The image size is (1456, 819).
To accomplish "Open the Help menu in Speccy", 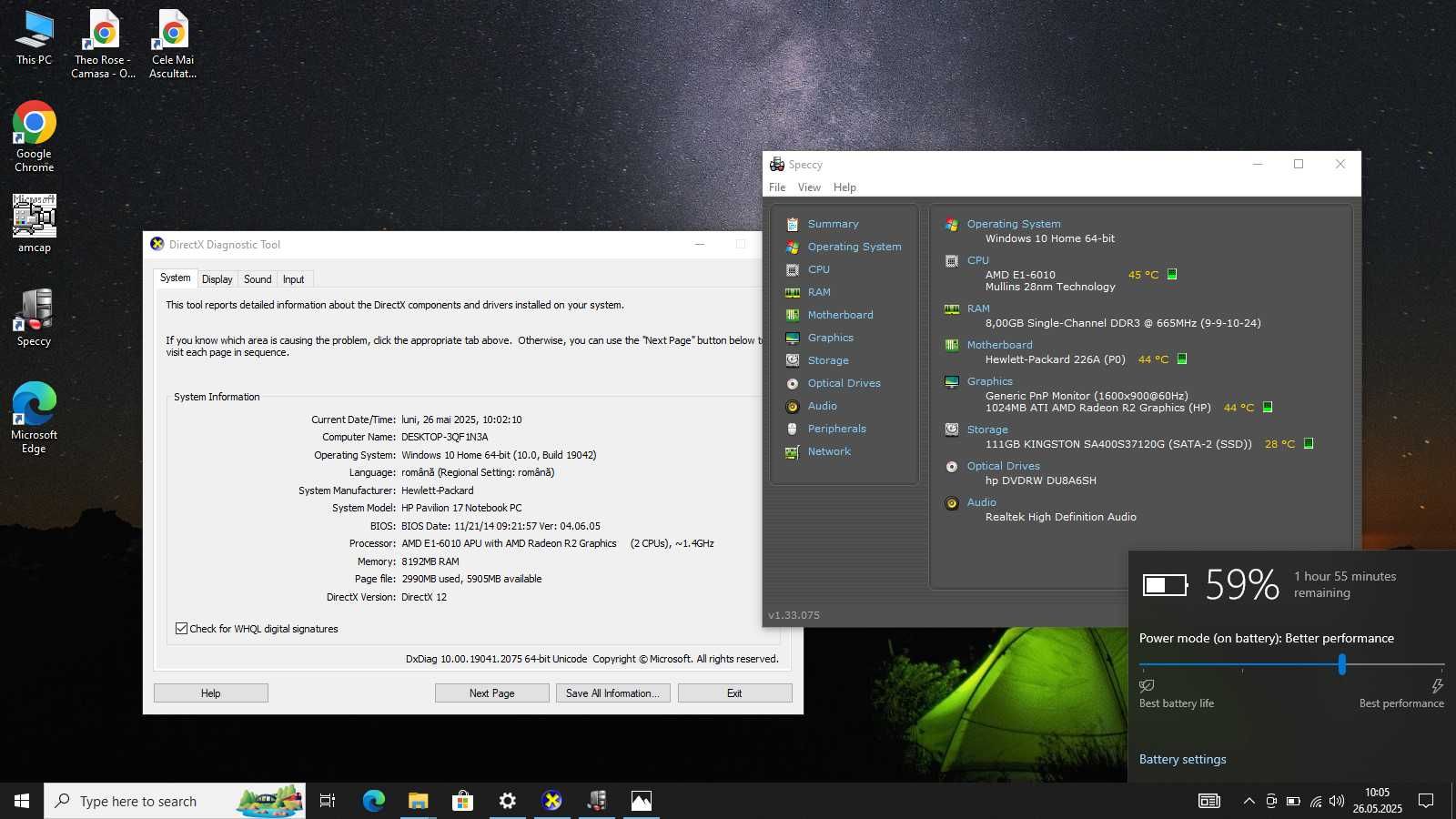I will click(x=844, y=187).
